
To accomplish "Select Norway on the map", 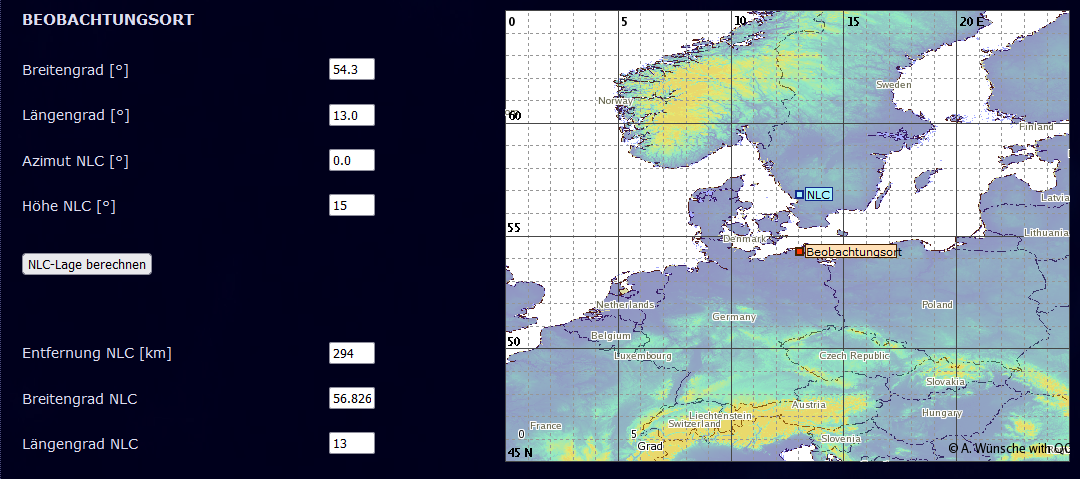I will click(614, 100).
